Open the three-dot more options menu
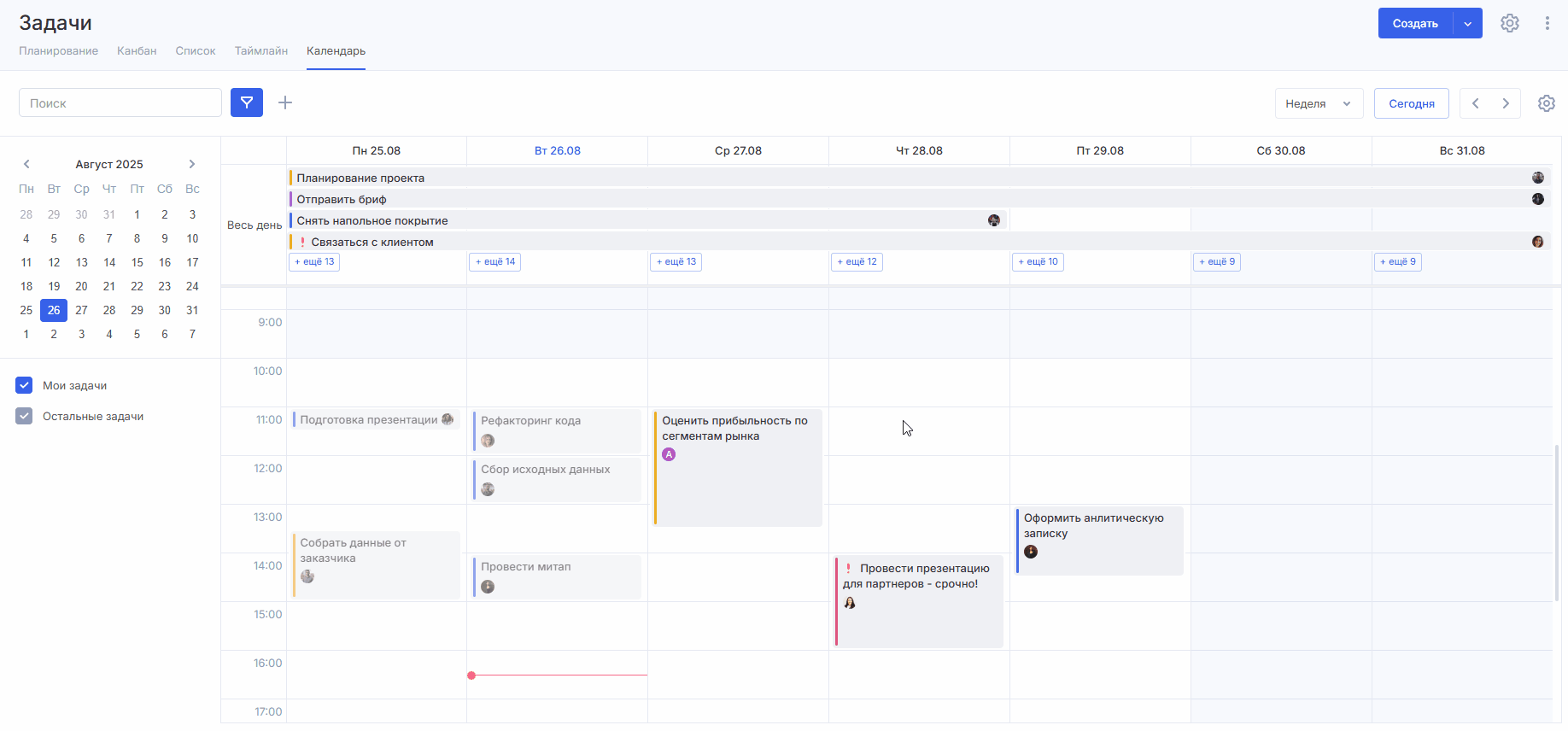The image size is (1568, 731). (1547, 23)
